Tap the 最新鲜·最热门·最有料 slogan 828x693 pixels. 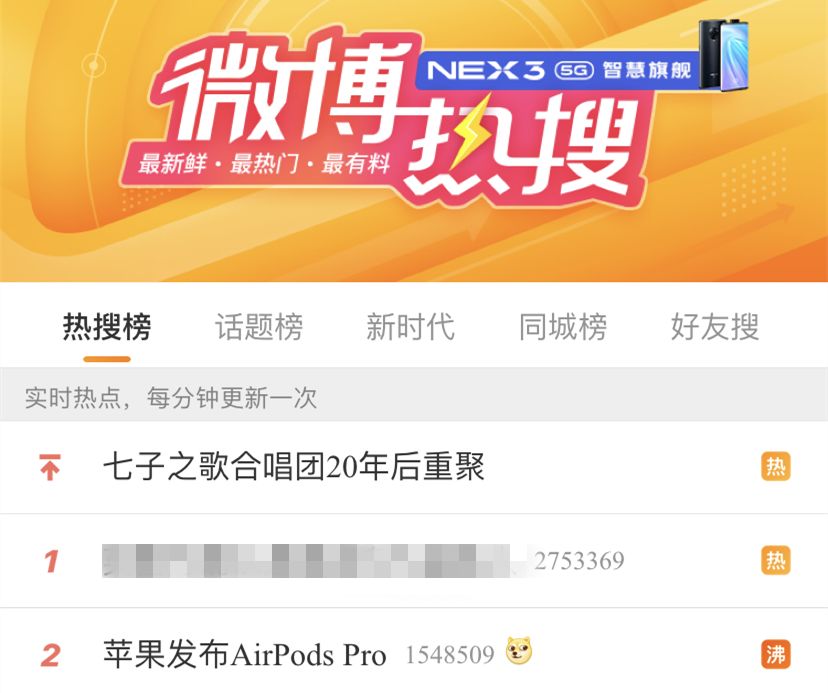coord(264,163)
